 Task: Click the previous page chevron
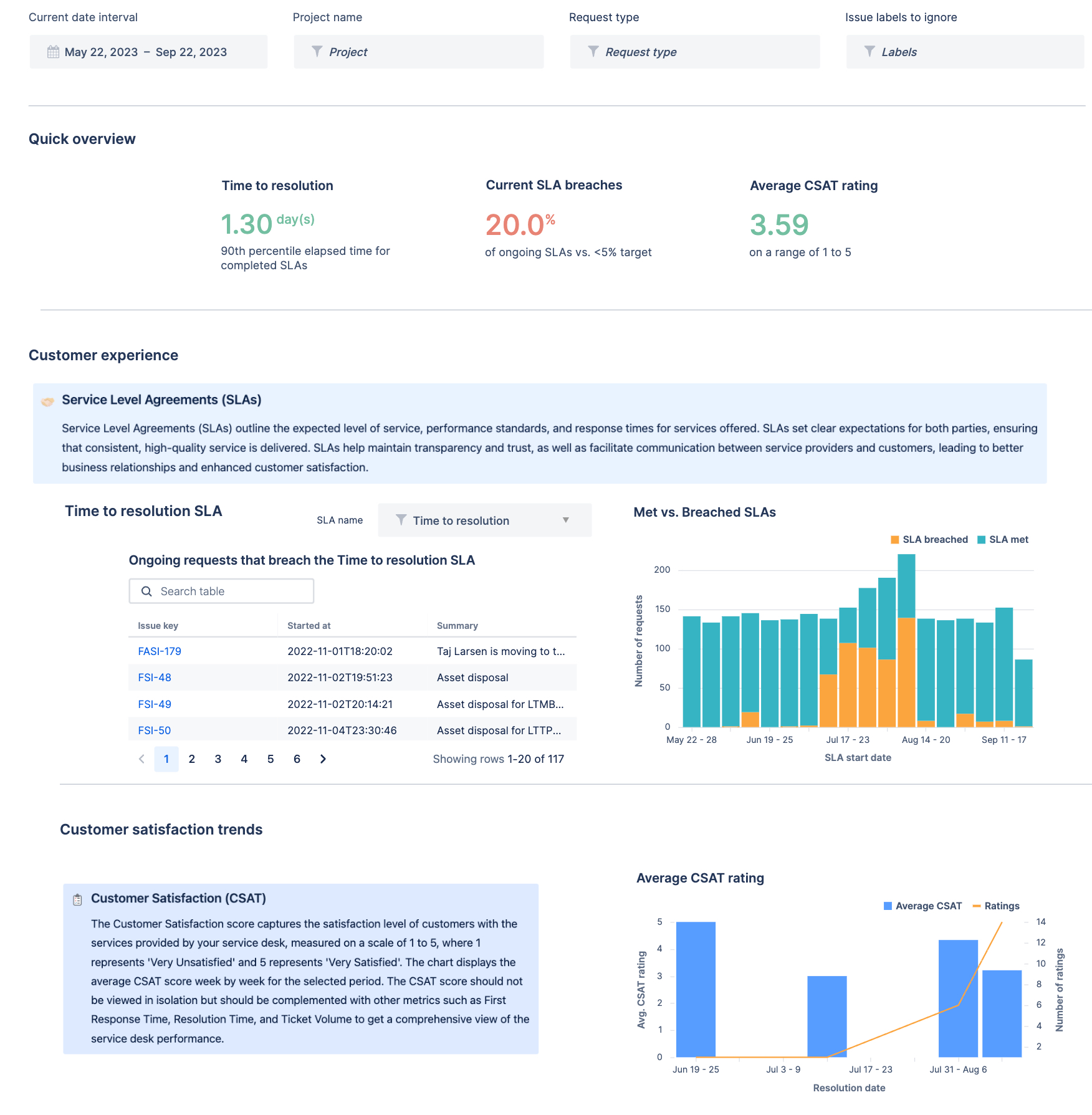point(141,758)
